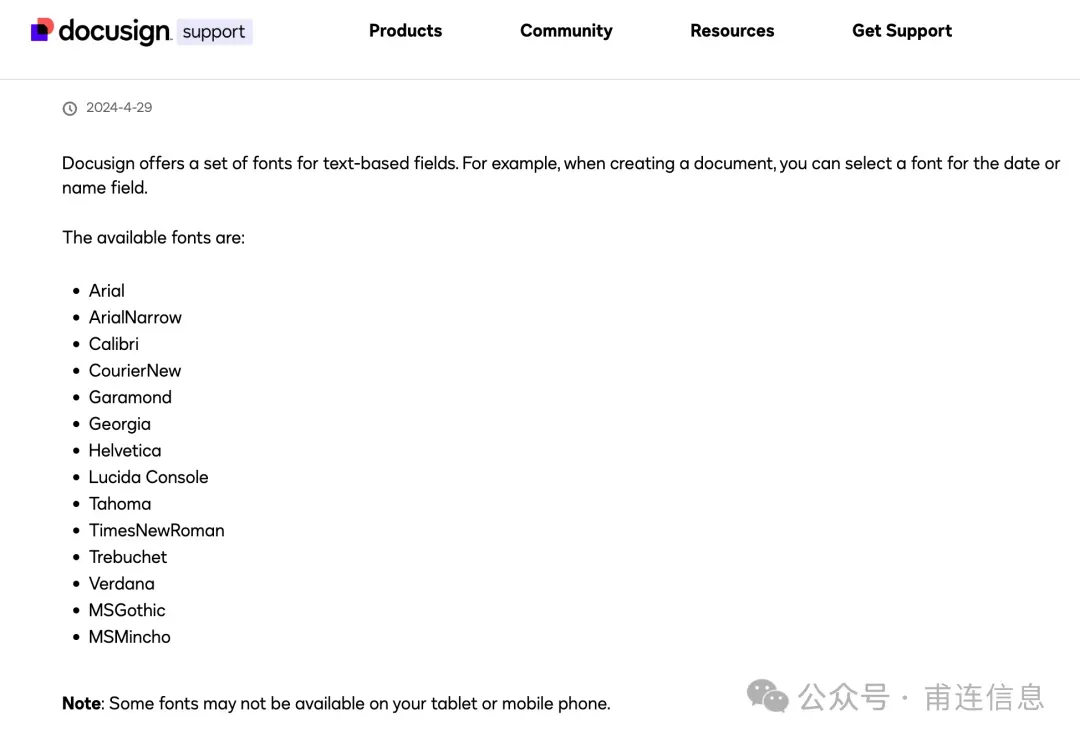Click the TimesNewRoman list item
The height and width of the screenshot is (741, 1080).
[156, 531]
